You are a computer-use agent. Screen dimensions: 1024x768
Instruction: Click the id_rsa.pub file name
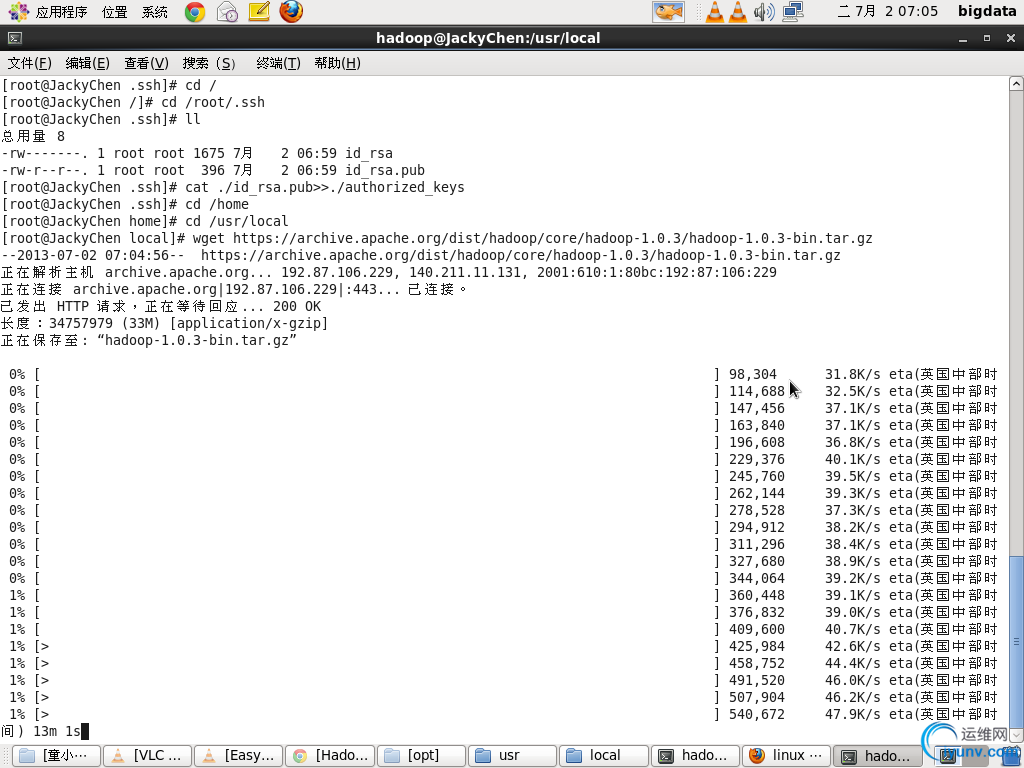point(385,170)
